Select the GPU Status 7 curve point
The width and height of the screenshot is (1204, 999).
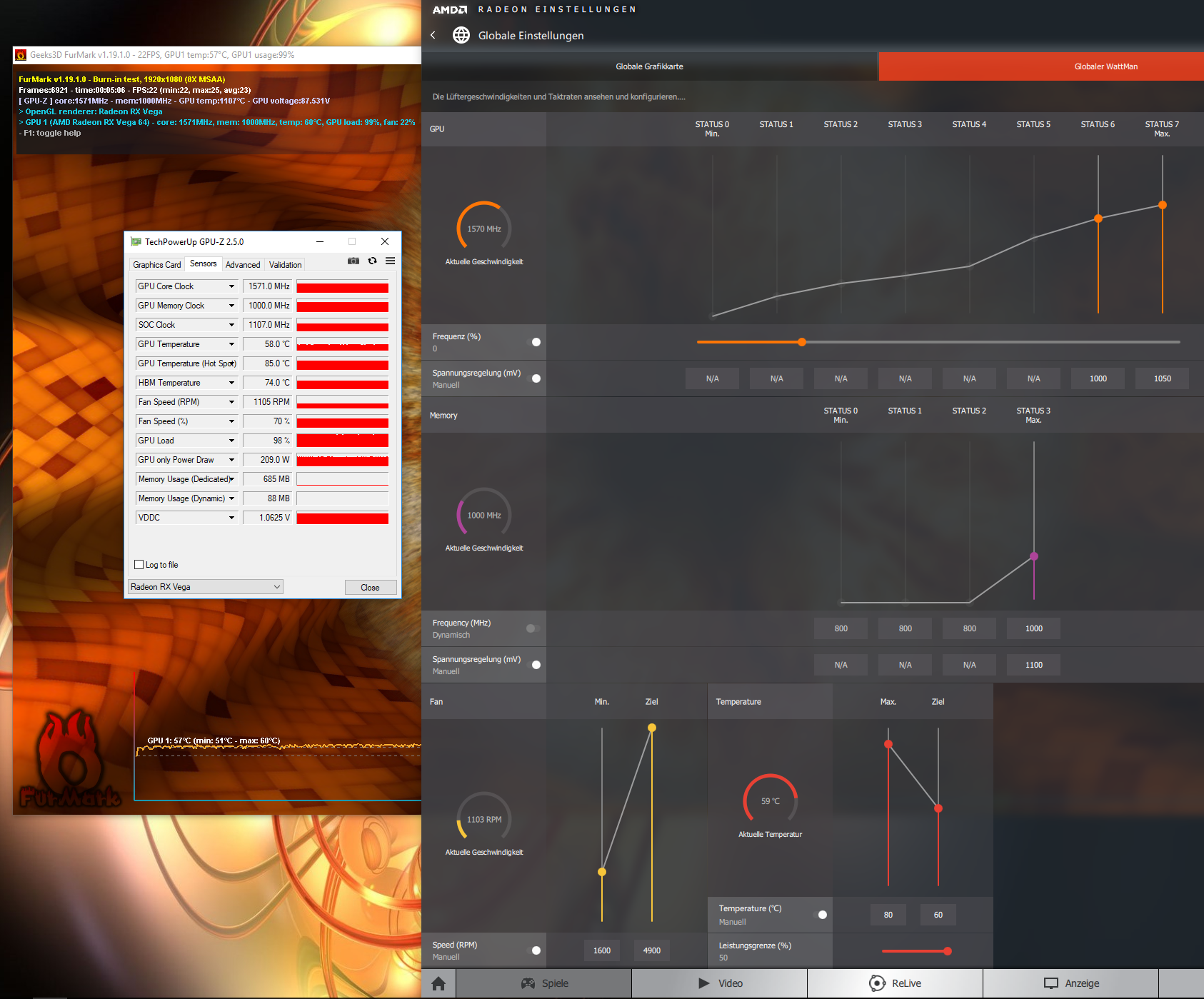1163,205
